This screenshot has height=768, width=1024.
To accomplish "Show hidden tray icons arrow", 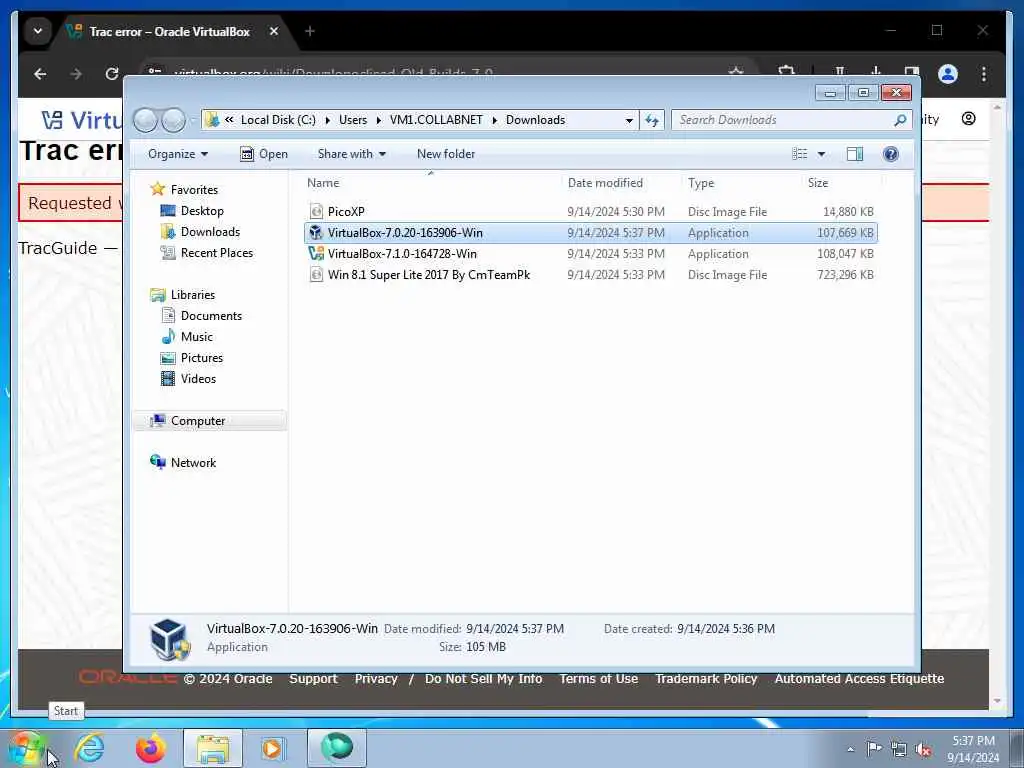I will coord(850,749).
